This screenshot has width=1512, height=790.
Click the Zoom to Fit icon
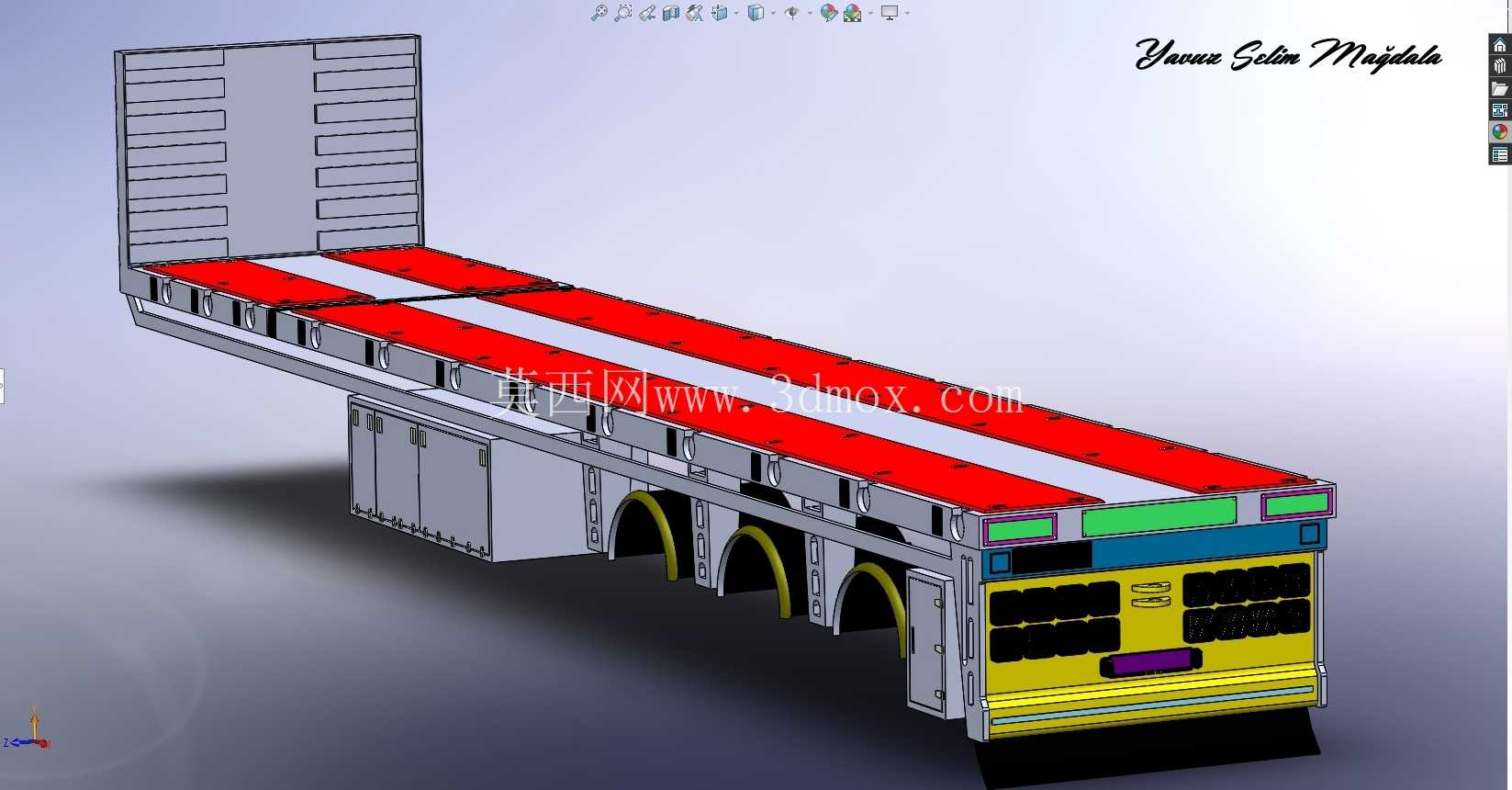599,13
